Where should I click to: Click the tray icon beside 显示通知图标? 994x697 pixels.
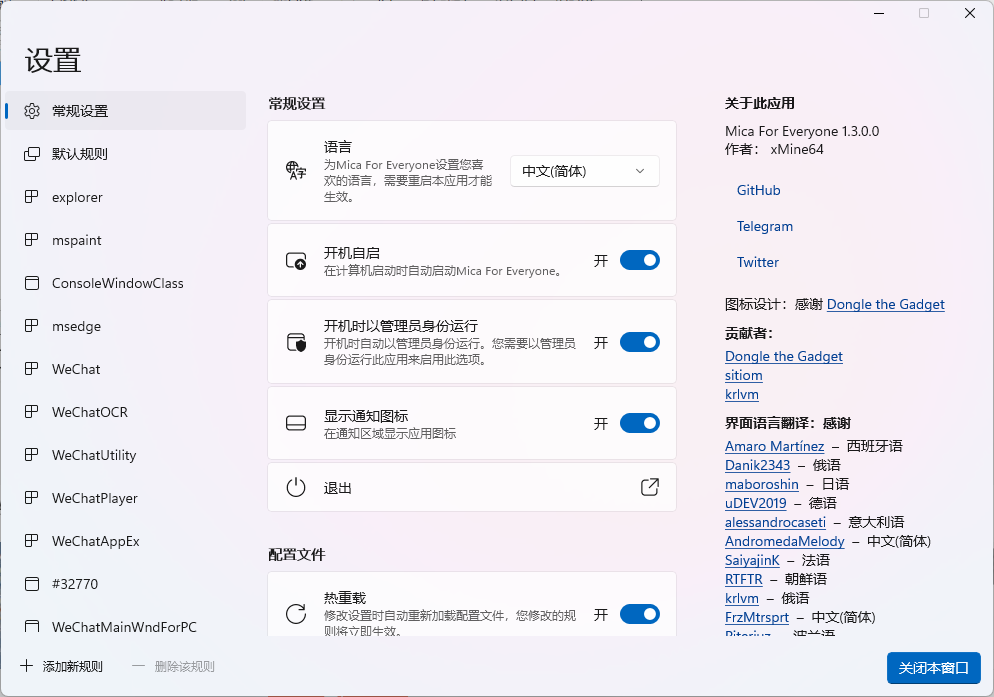click(x=296, y=423)
